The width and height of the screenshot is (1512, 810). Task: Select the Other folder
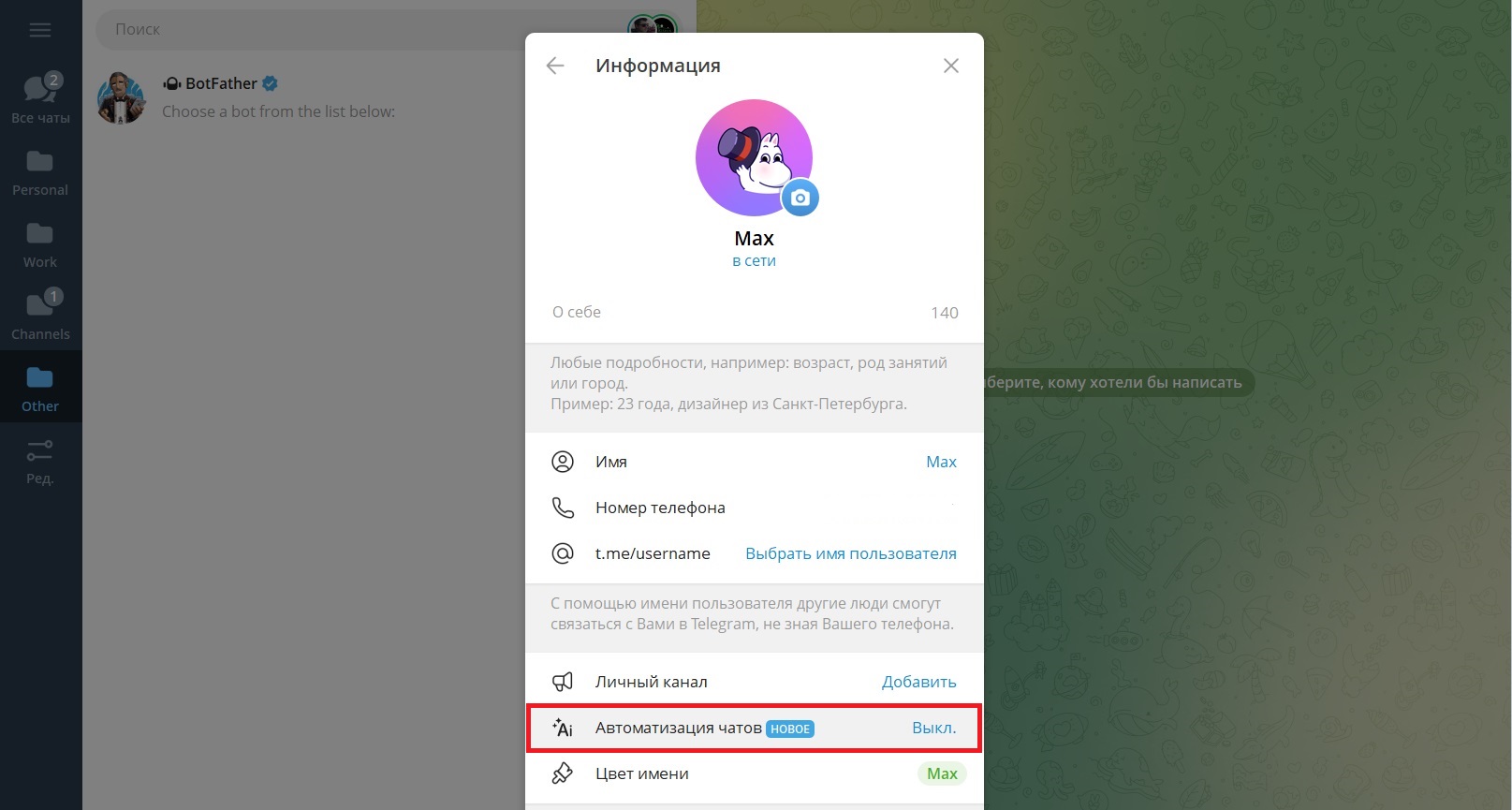pos(40,388)
